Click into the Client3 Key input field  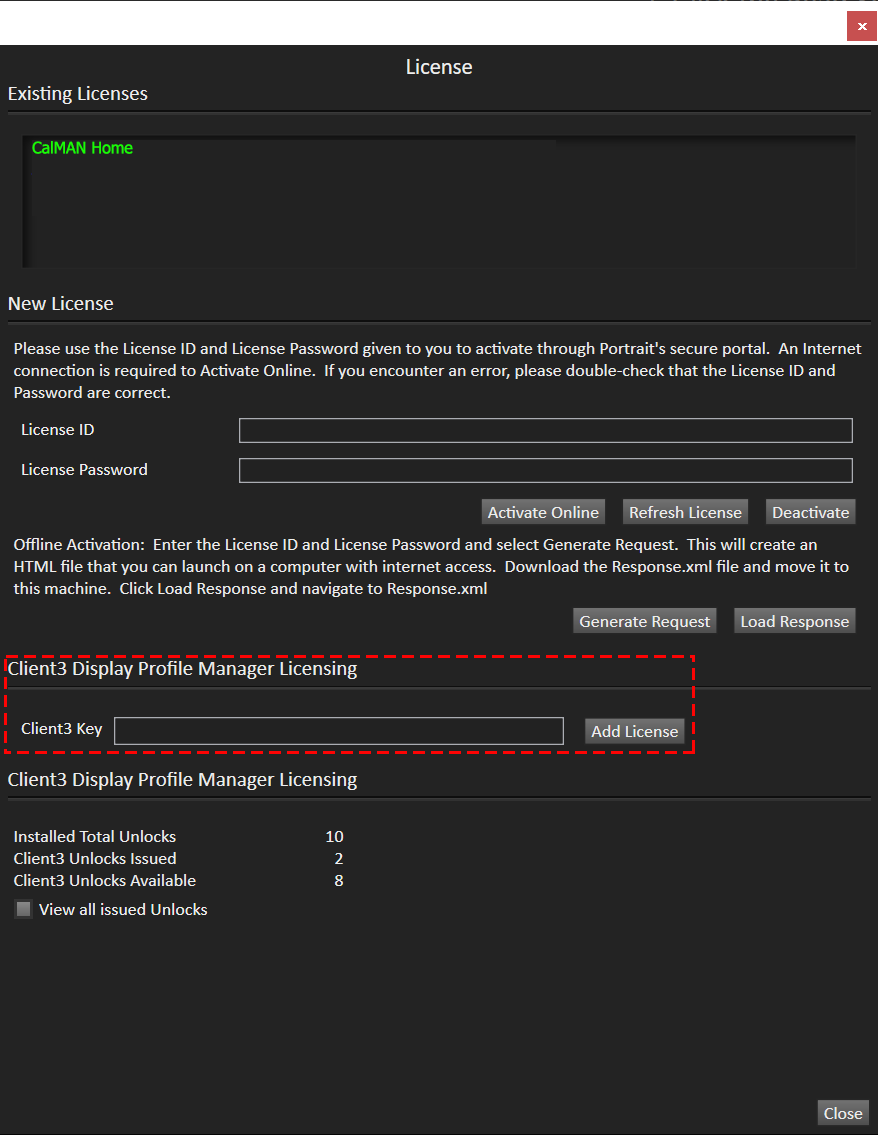coord(339,731)
